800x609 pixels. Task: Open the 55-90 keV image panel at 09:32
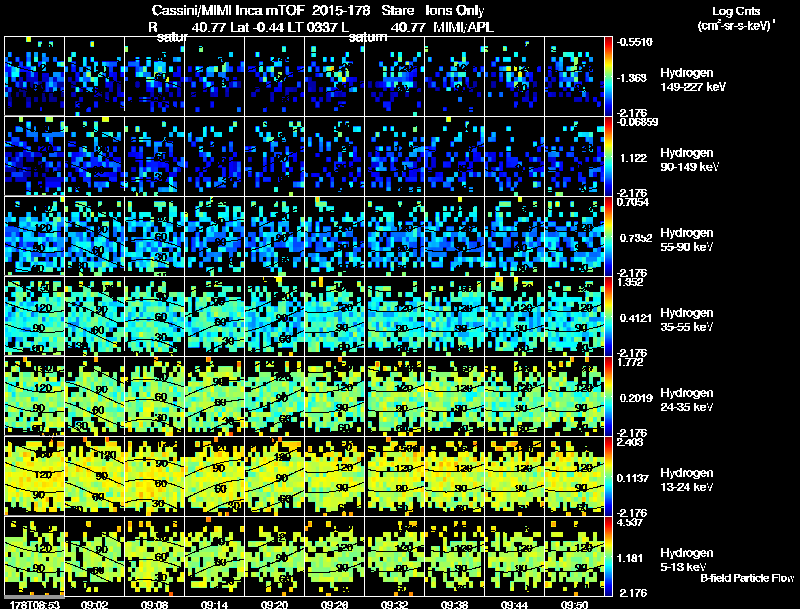point(394,236)
